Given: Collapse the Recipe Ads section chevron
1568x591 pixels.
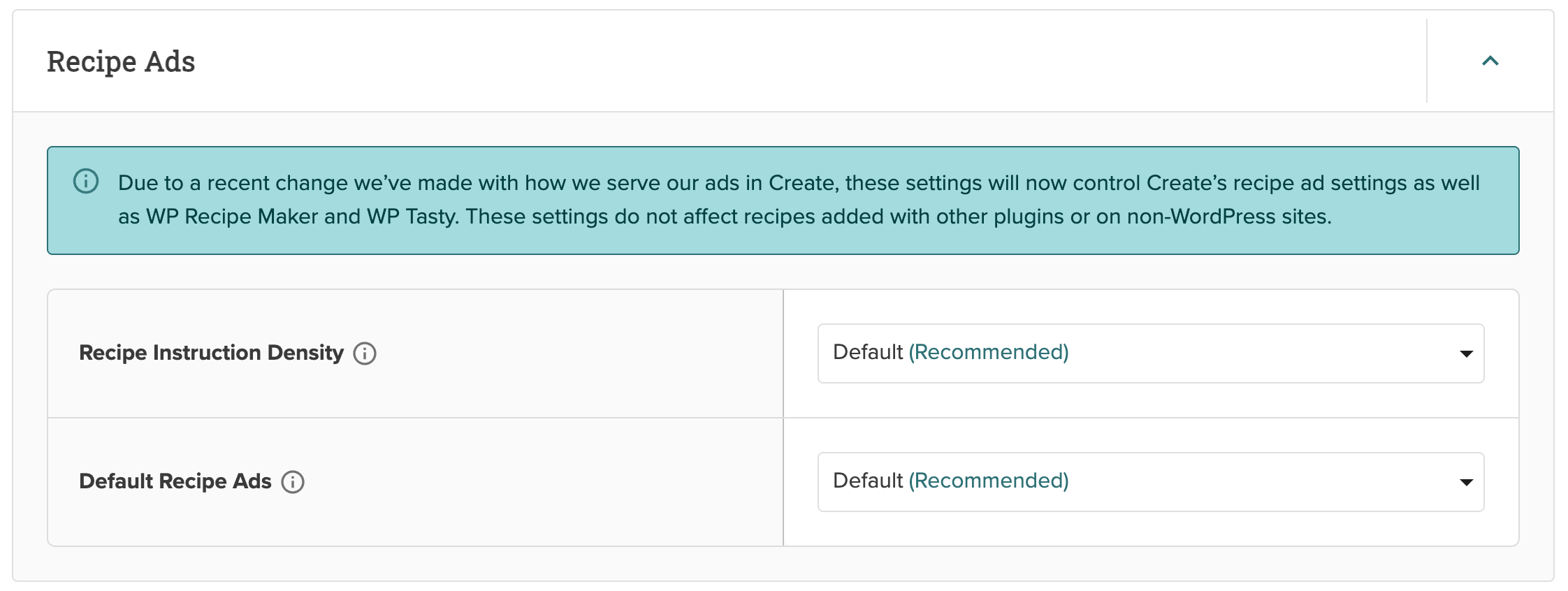Looking at the screenshot, I should [x=1490, y=61].
